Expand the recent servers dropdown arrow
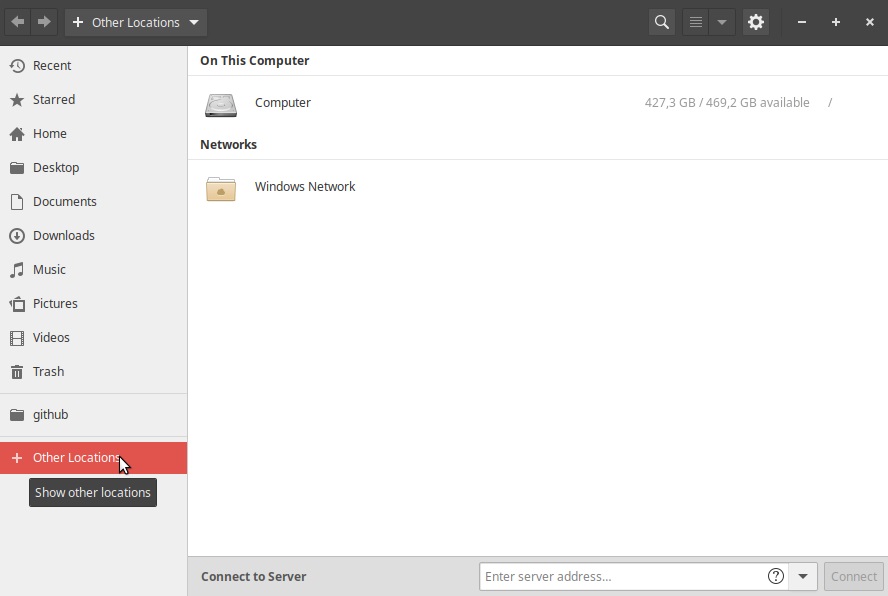The width and height of the screenshot is (888, 596). [x=803, y=576]
